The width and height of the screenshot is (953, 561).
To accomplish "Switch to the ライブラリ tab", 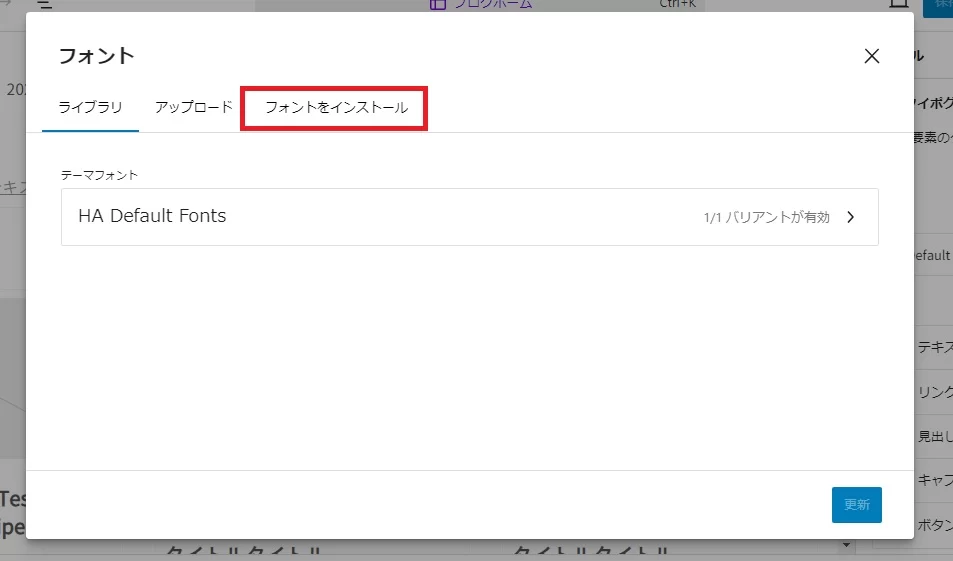I will pyautogui.click(x=91, y=108).
